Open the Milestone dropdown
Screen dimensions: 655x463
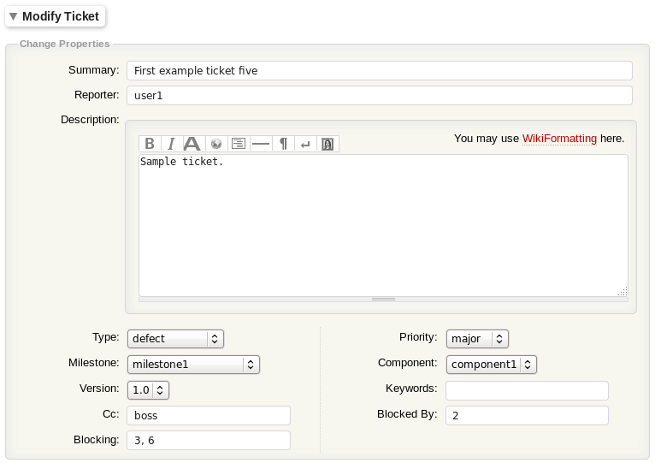click(193, 364)
